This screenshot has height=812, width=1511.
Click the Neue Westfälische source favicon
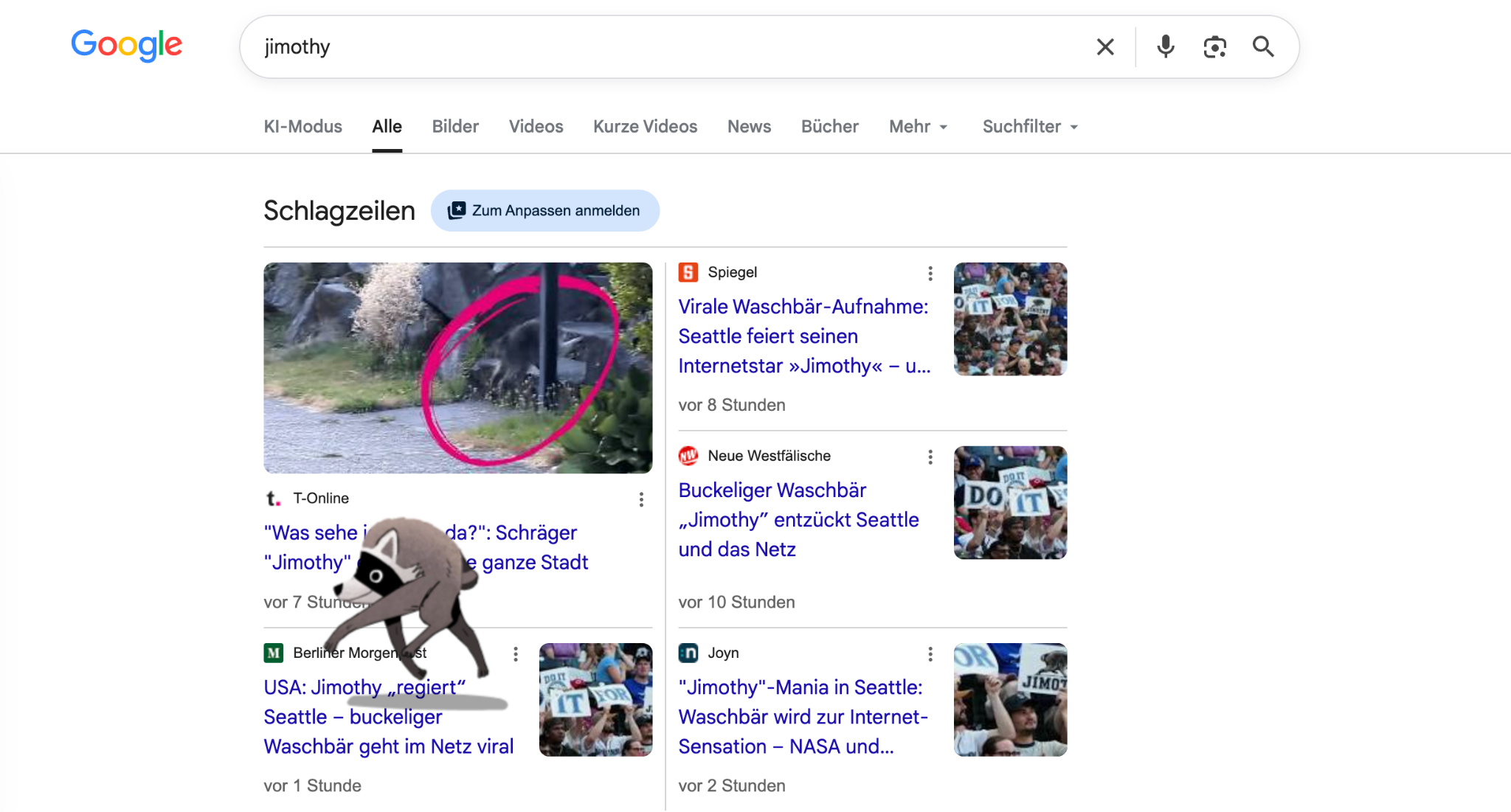[x=688, y=456]
